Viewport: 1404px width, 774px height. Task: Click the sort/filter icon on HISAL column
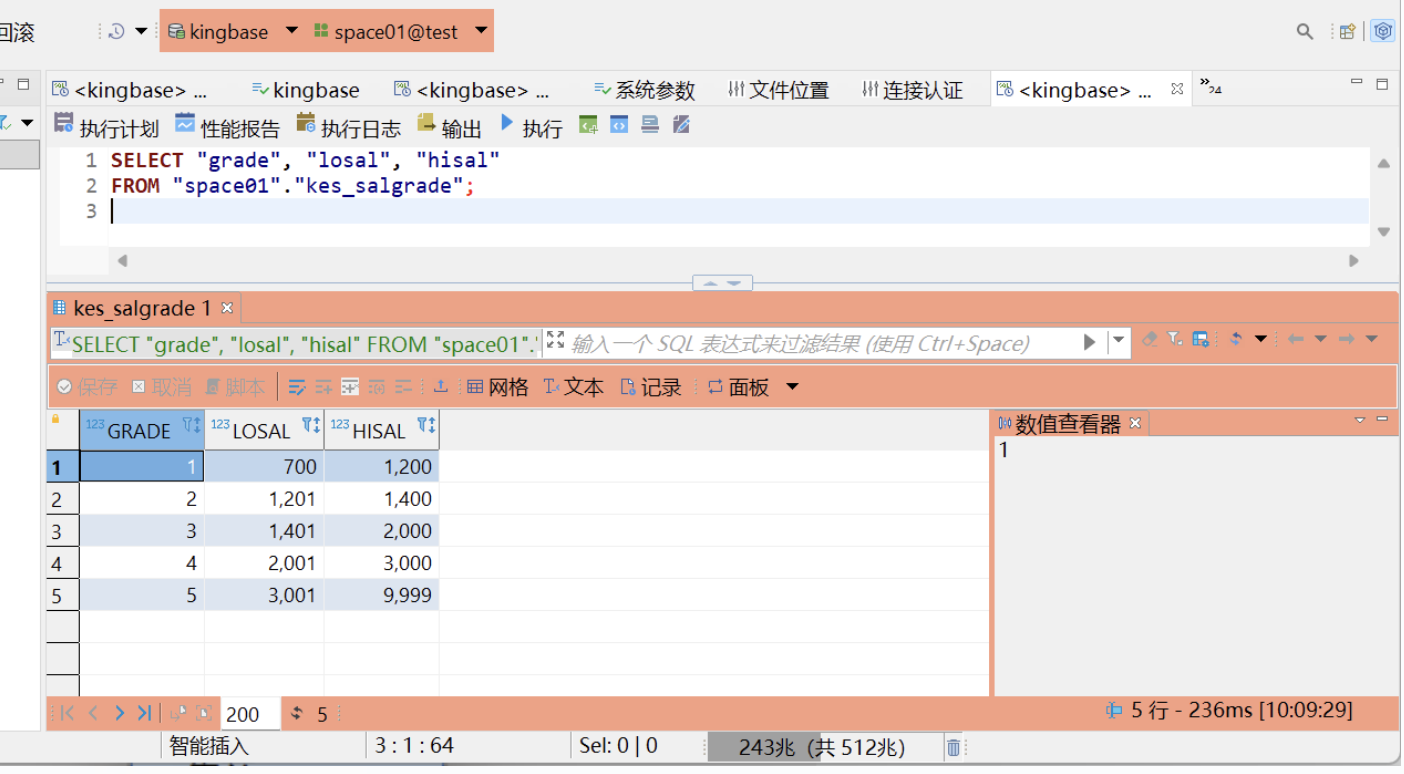(x=426, y=425)
